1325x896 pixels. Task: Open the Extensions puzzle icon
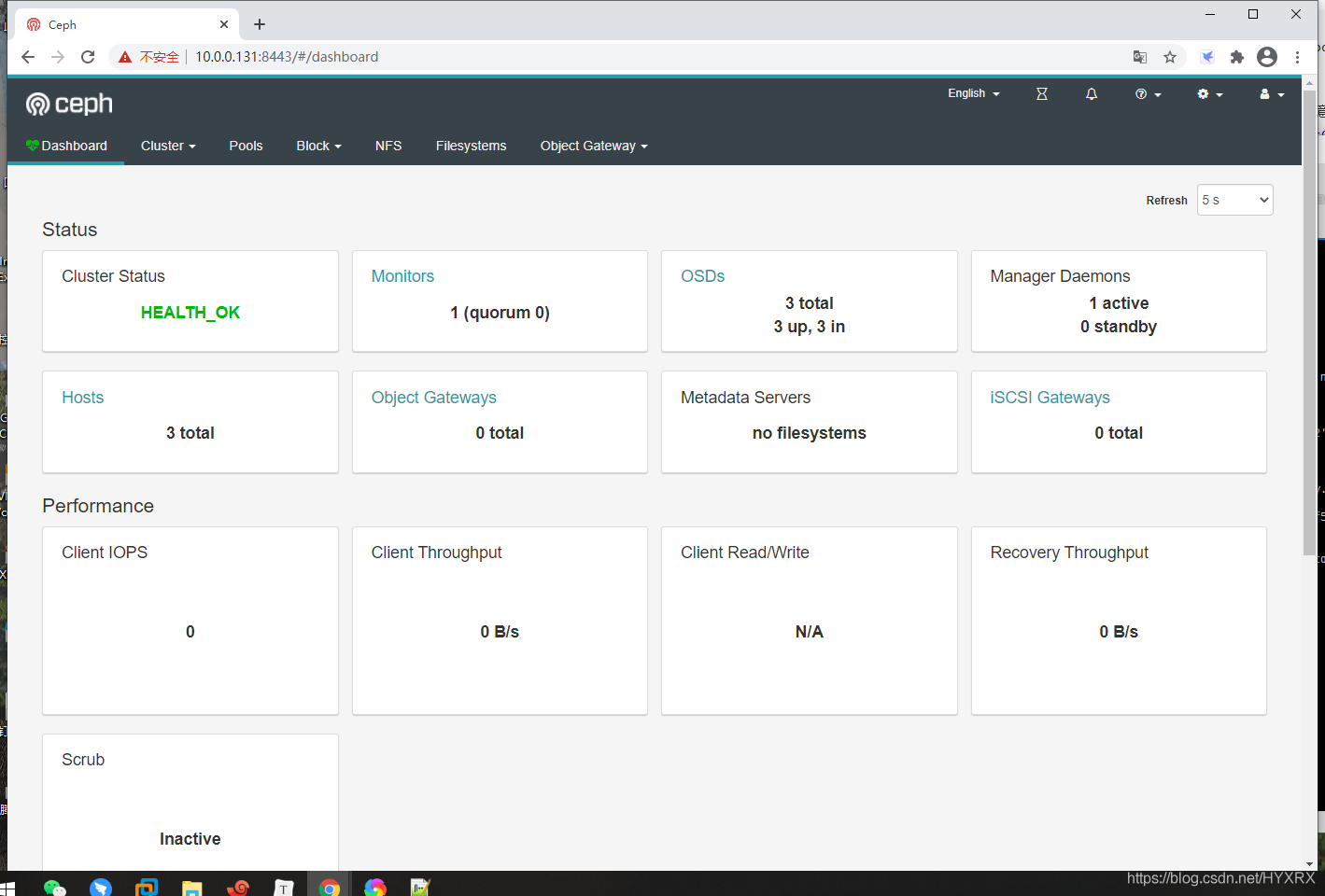(x=1237, y=57)
